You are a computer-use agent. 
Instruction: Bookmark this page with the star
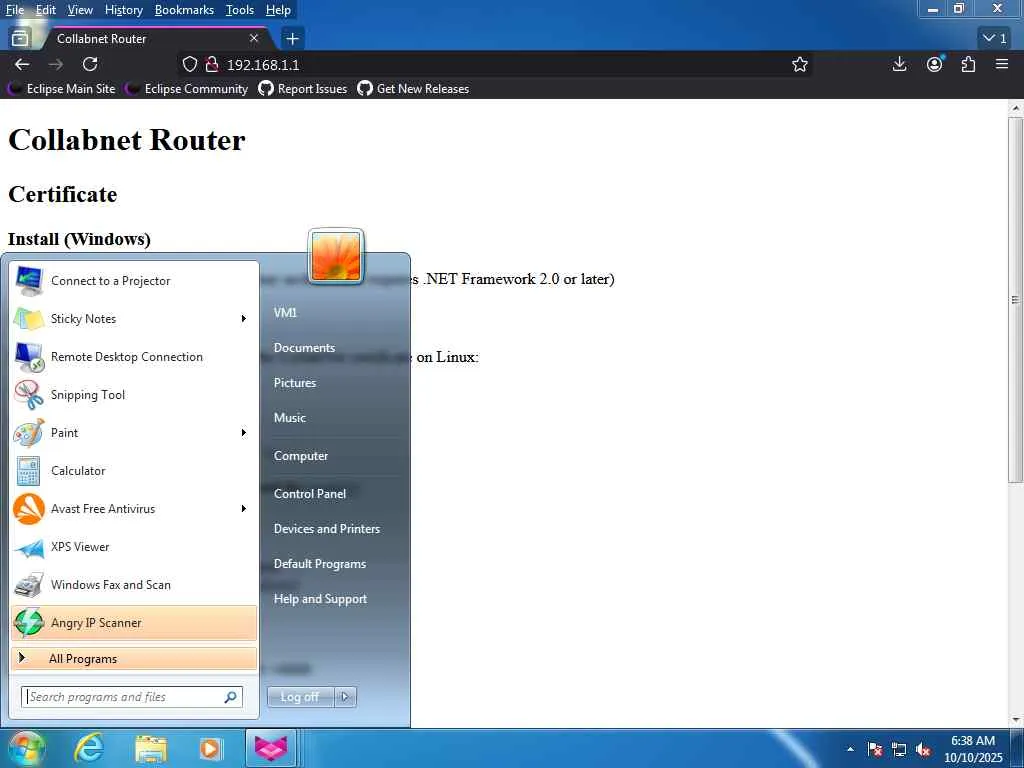[799, 64]
